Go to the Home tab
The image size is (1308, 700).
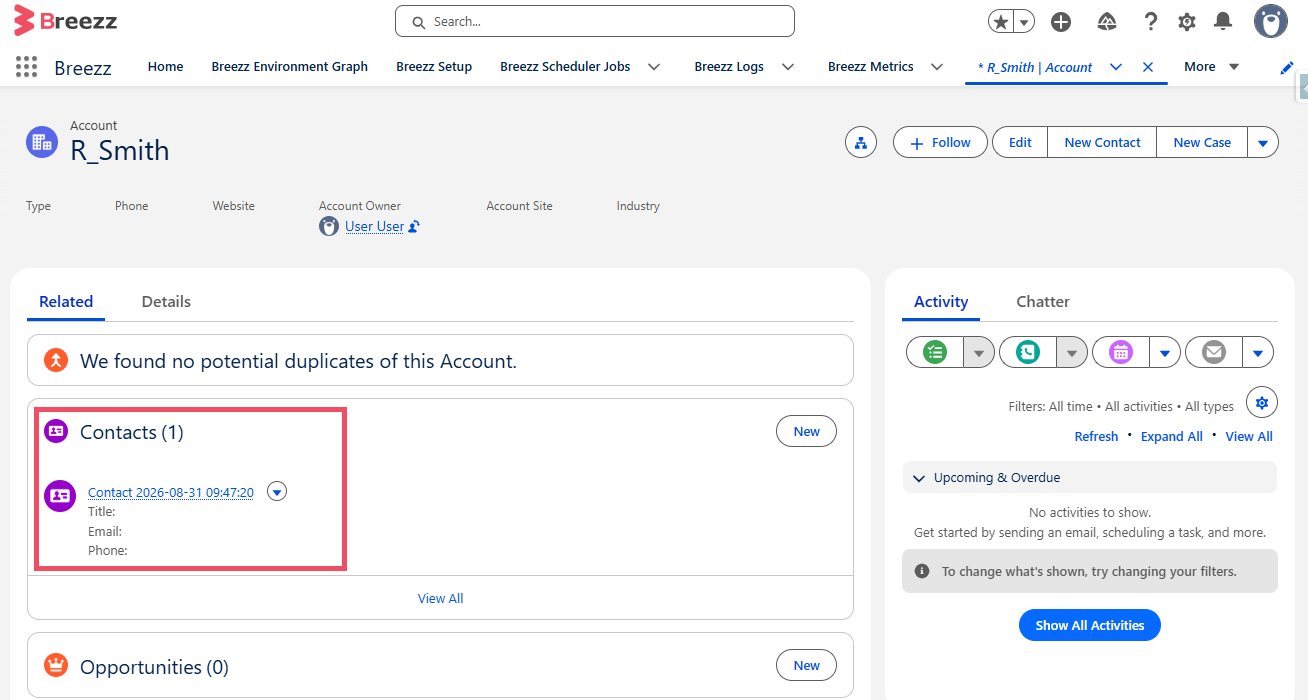click(x=165, y=67)
